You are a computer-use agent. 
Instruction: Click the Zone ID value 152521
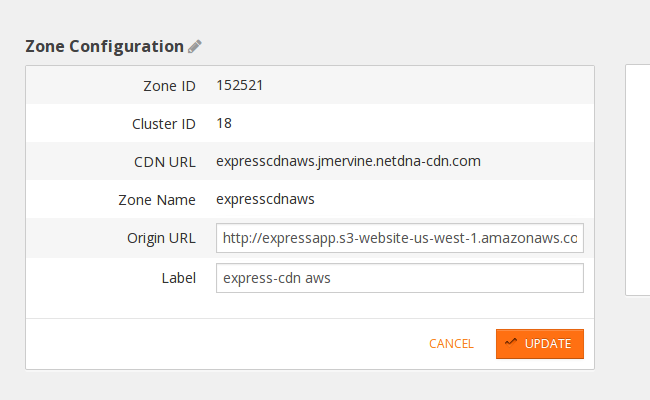240,85
